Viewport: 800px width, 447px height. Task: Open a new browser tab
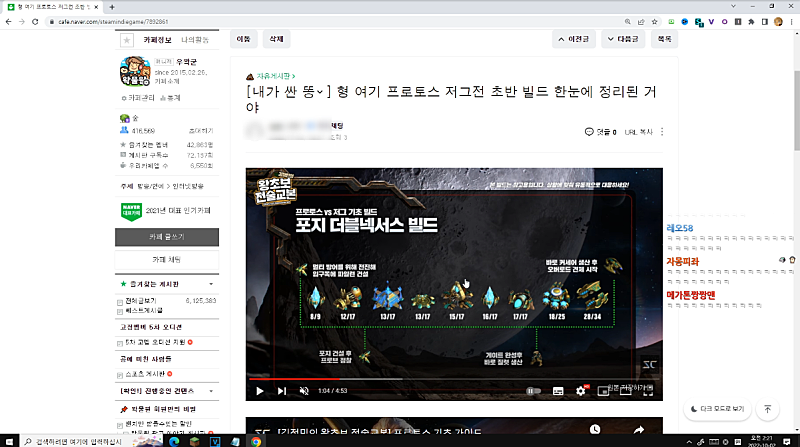click(x=112, y=7)
